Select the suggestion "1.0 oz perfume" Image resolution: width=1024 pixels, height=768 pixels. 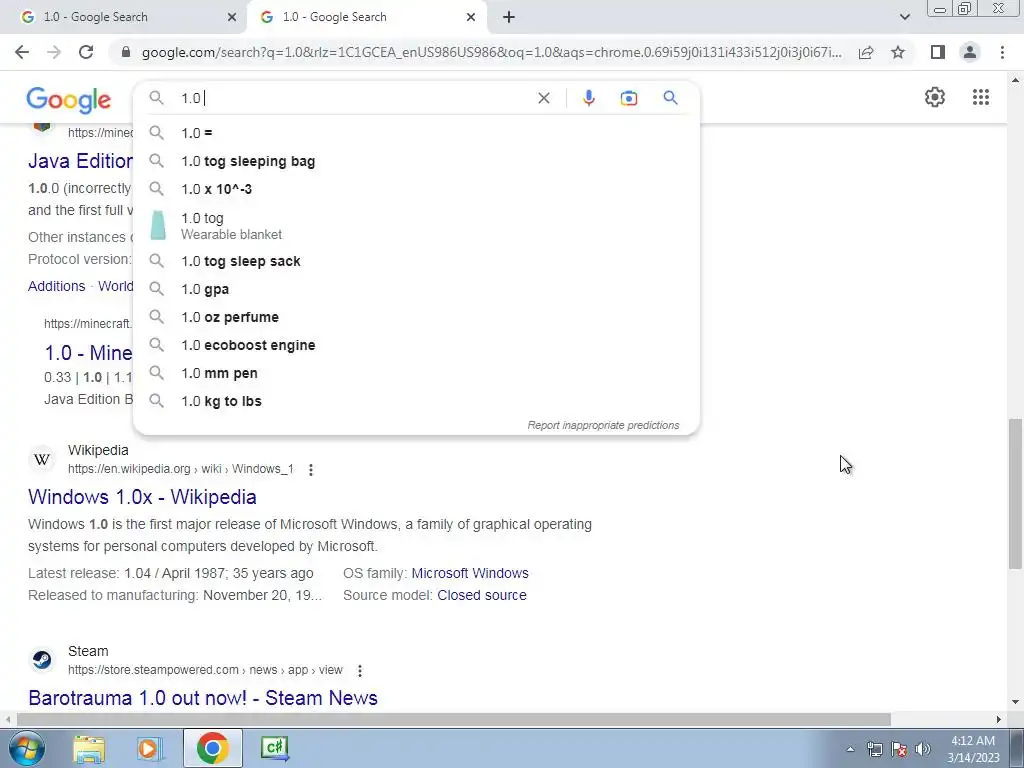pyautogui.click(x=416, y=317)
